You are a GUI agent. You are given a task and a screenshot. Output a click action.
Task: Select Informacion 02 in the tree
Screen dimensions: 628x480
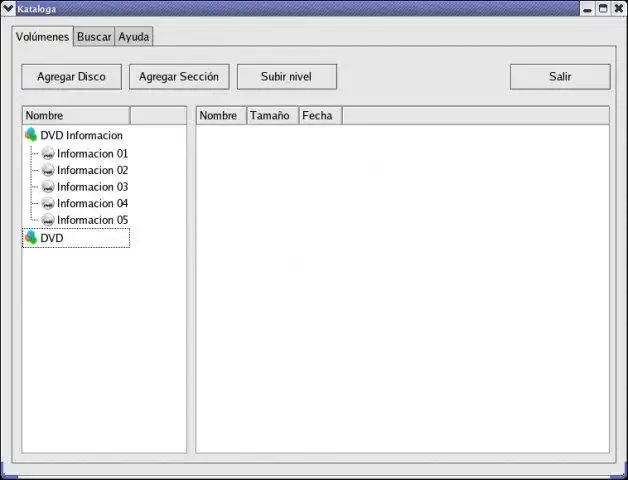[x=93, y=170]
